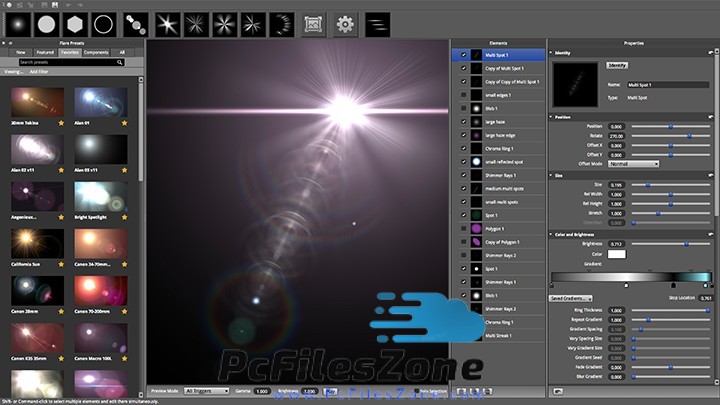This screenshot has height=405, width=720.
Task: Click the Add Filter link
Action: click(x=38, y=72)
